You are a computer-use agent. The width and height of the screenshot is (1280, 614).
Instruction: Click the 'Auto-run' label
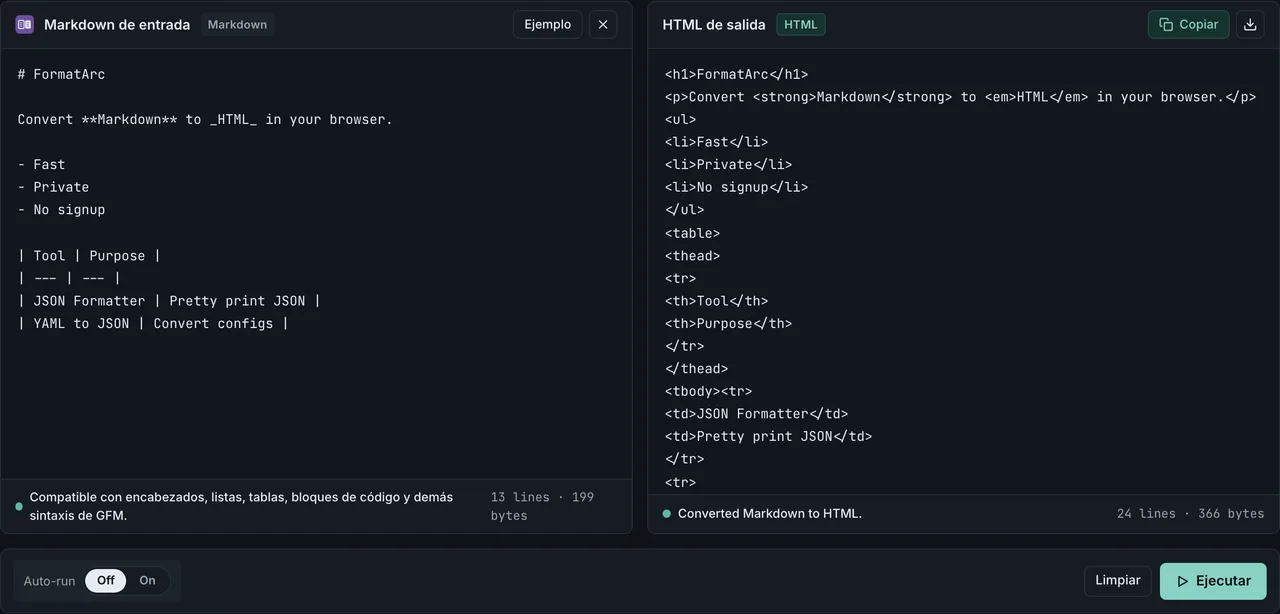[49, 581]
